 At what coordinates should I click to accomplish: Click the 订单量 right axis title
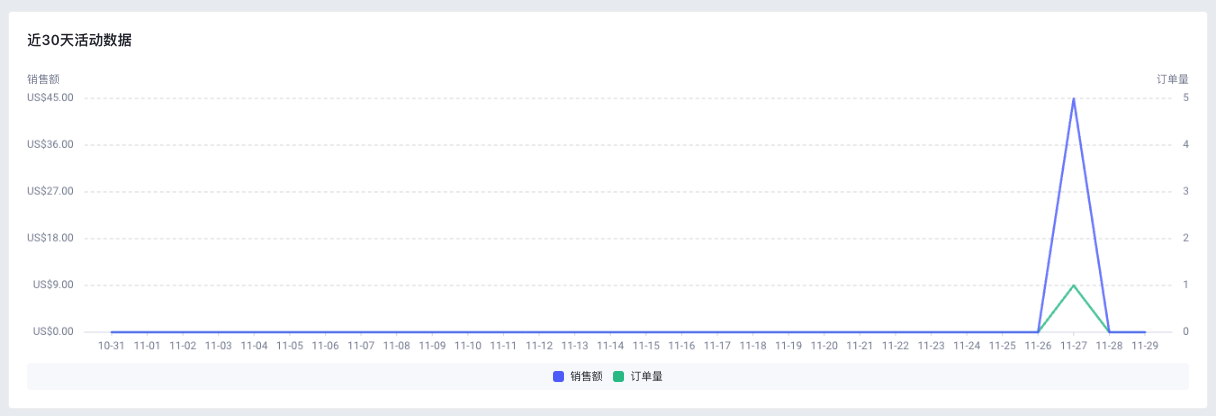coord(1172,78)
